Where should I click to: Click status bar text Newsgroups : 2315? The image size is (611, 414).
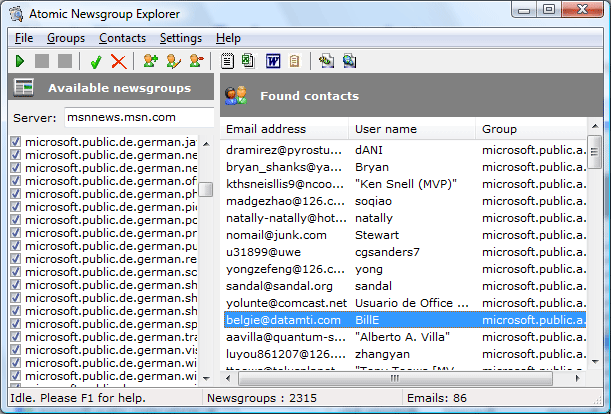(x=262, y=398)
